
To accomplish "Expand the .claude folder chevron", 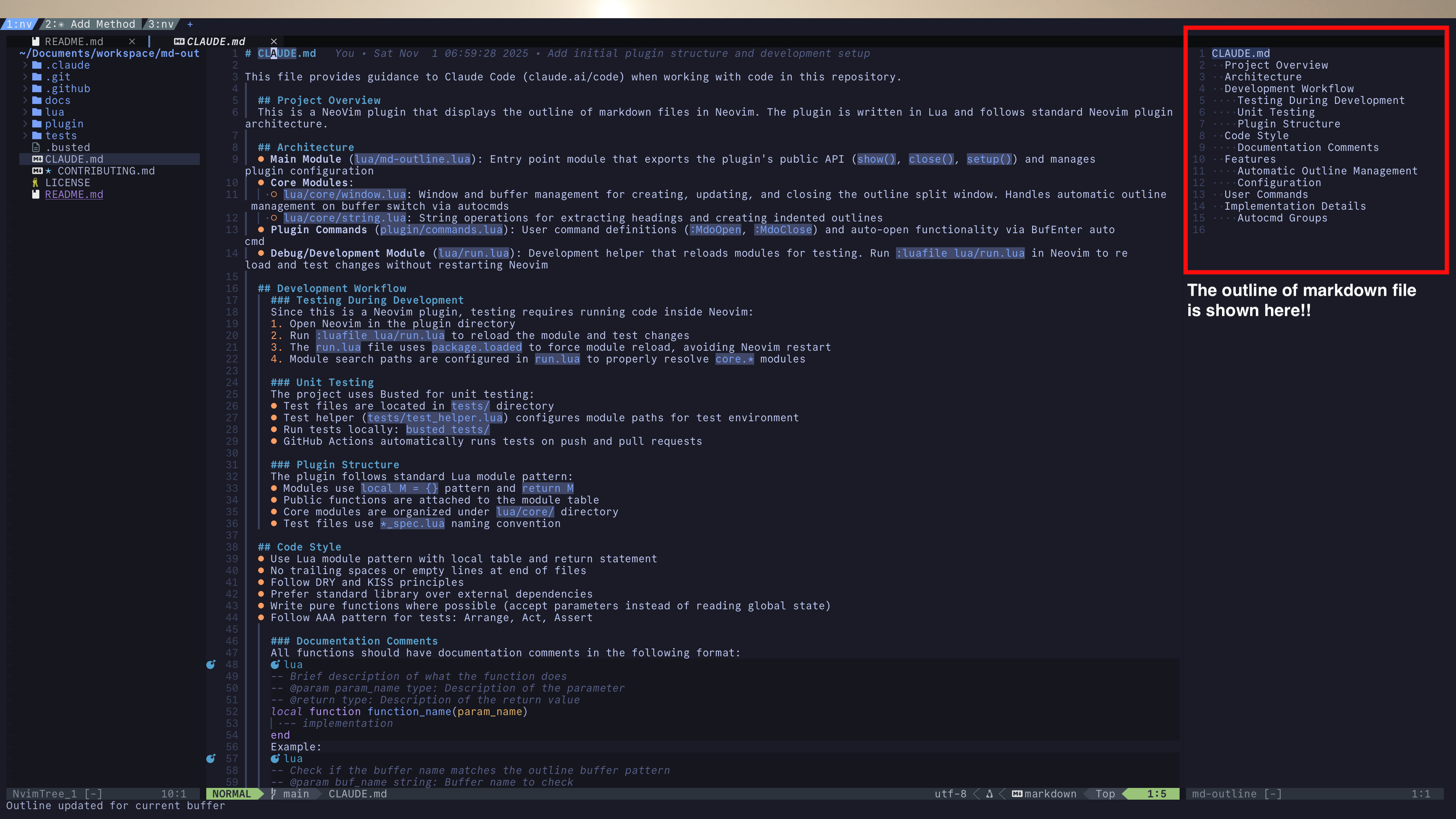I will 25,65.
